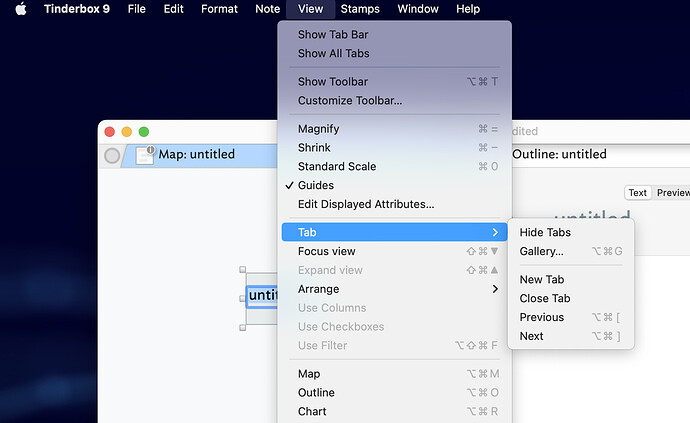Click bottom-left resize handle of note

(x=242, y=327)
